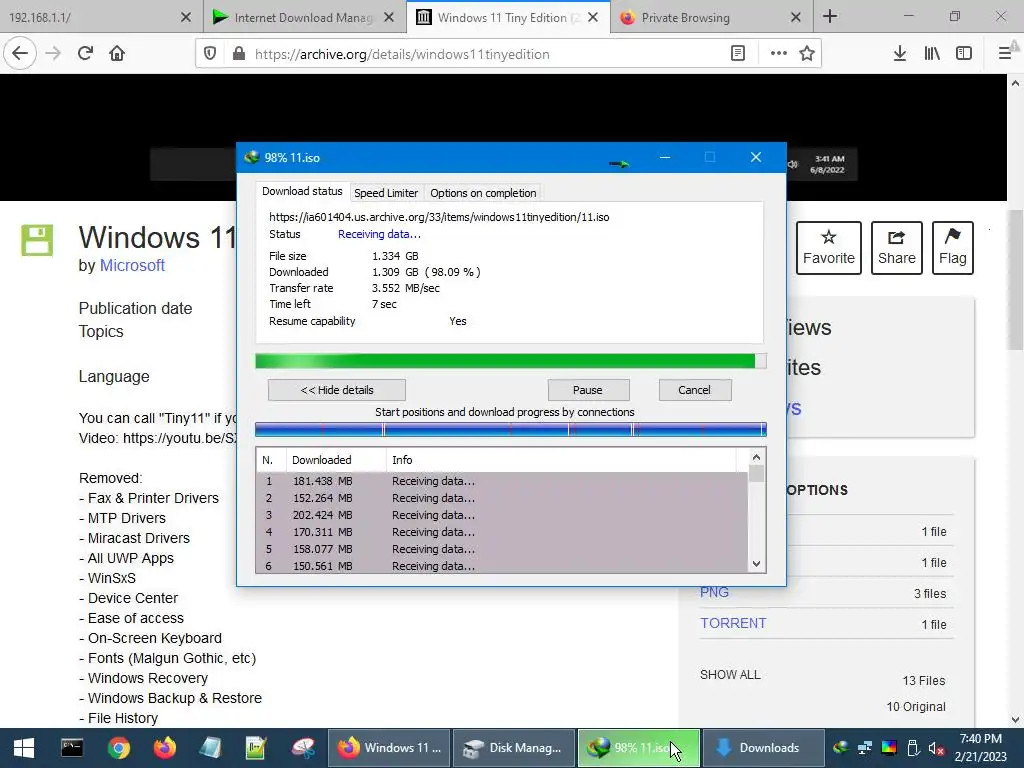Close the Private Browsing tab
Viewport: 1024px width, 768px height.
795,17
